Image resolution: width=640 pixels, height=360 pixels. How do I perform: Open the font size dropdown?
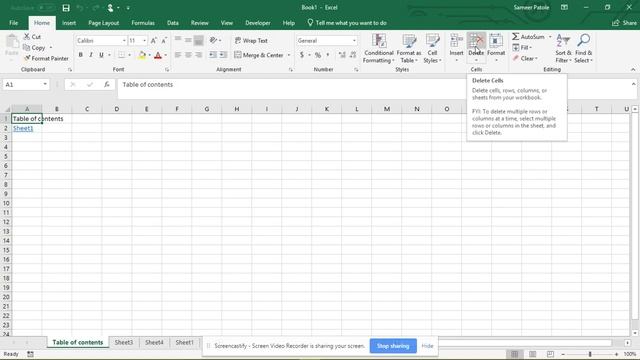[x=144, y=41]
